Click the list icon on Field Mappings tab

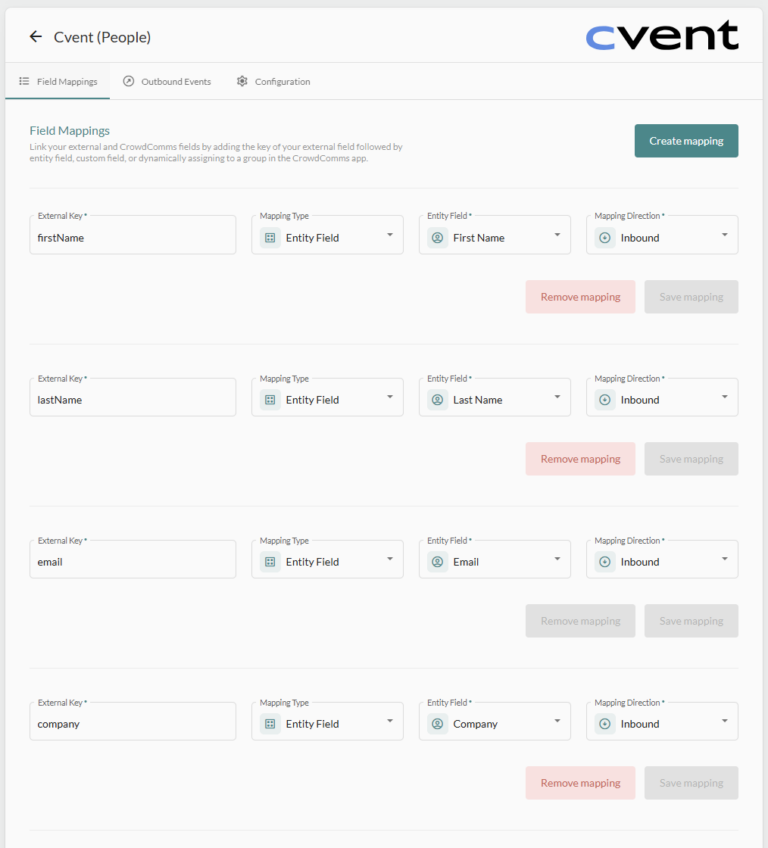pos(24,81)
